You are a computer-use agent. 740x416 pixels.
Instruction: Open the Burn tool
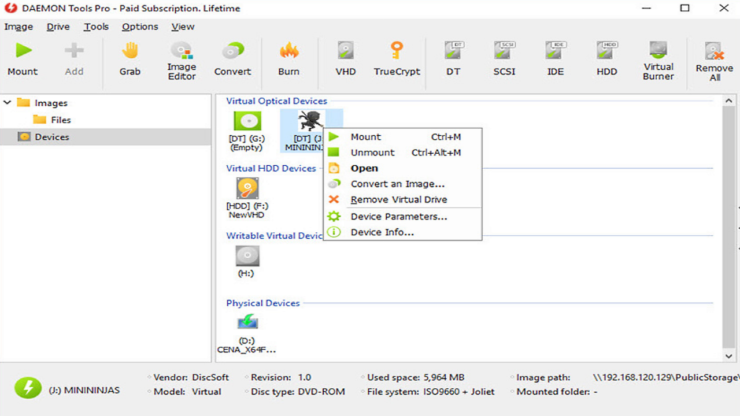pyautogui.click(x=288, y=59)
